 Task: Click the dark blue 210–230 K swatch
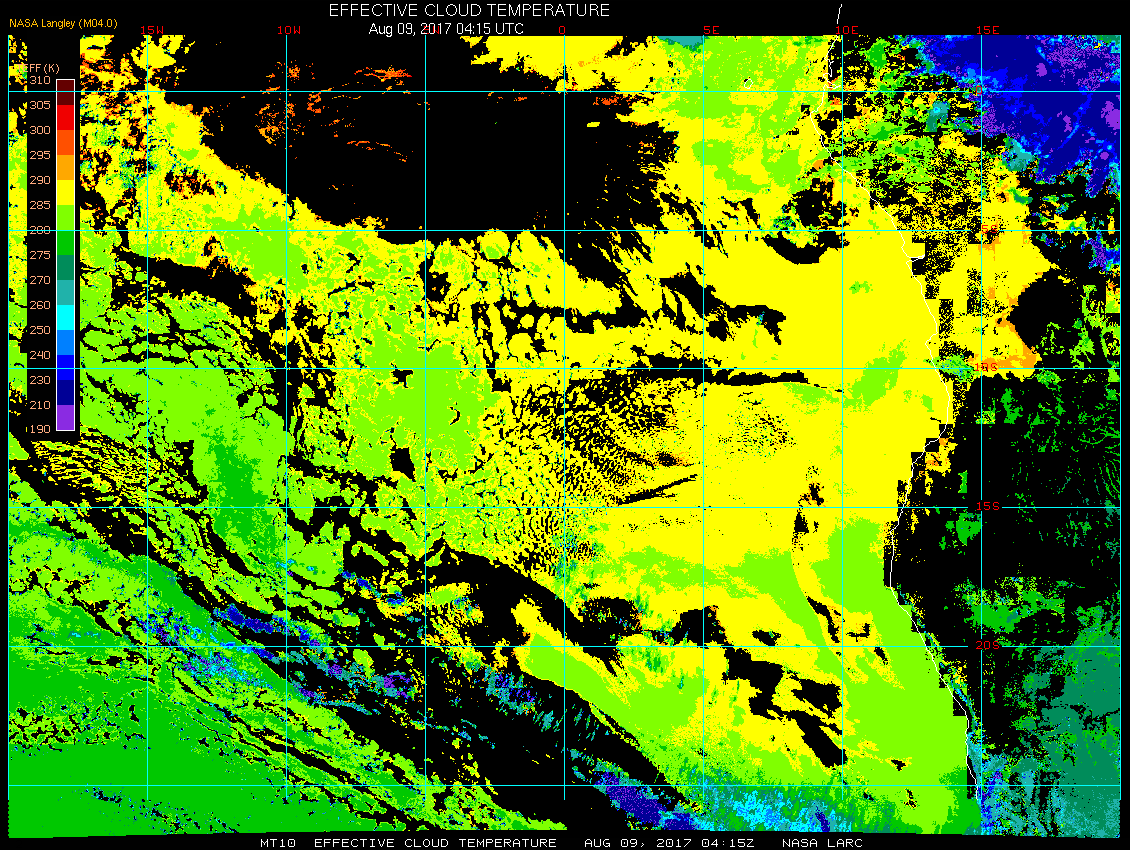pos(66,392)
